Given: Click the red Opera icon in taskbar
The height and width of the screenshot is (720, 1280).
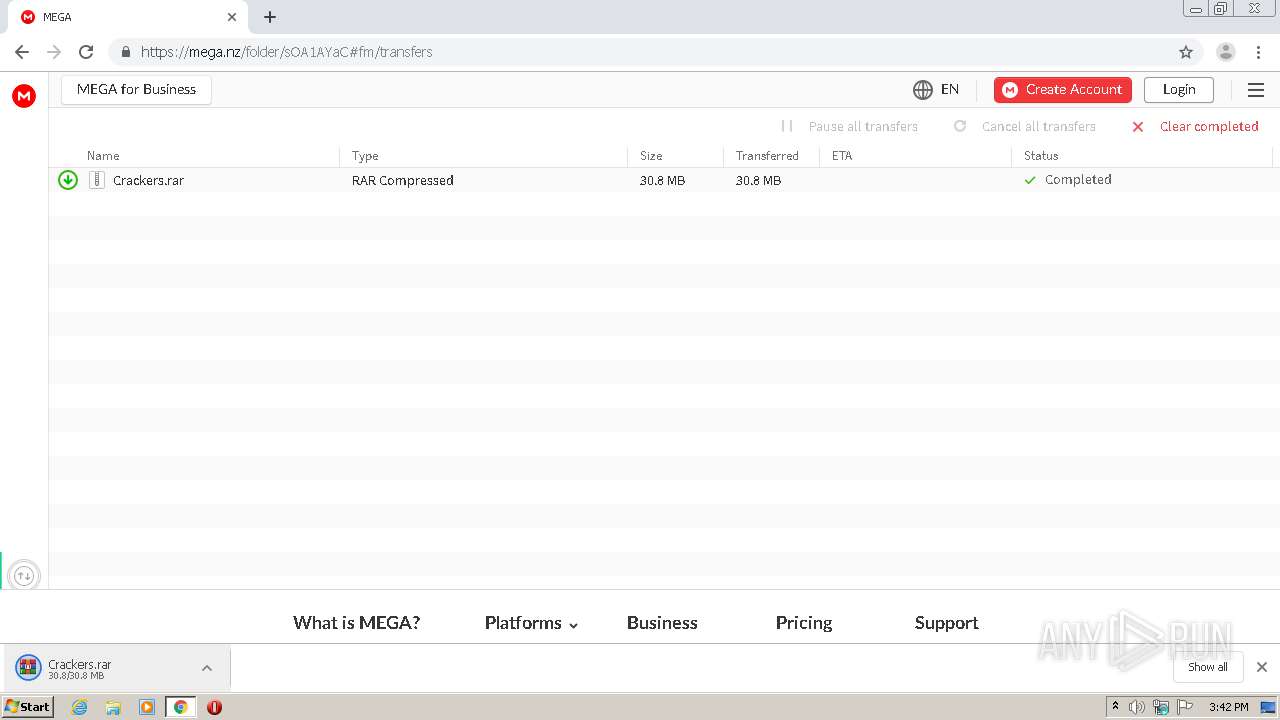Looking at the screenshot, I should pyautogui.click(x=214, y=707).
